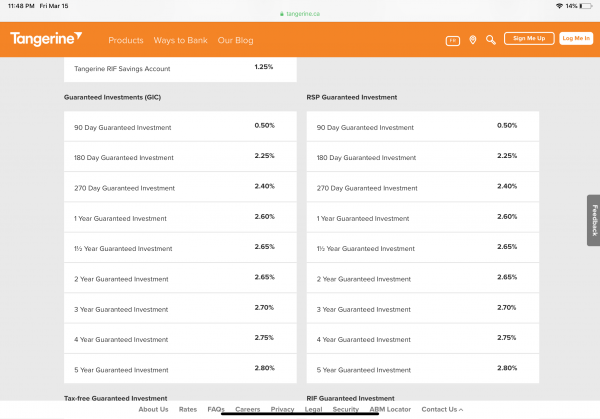Open Our Blog from navigation
Screen dimensions: 600x419
pos(236,40)
